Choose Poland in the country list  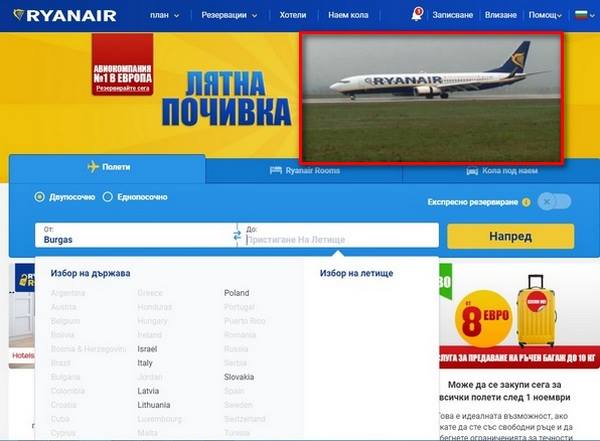tap(236, 293)
